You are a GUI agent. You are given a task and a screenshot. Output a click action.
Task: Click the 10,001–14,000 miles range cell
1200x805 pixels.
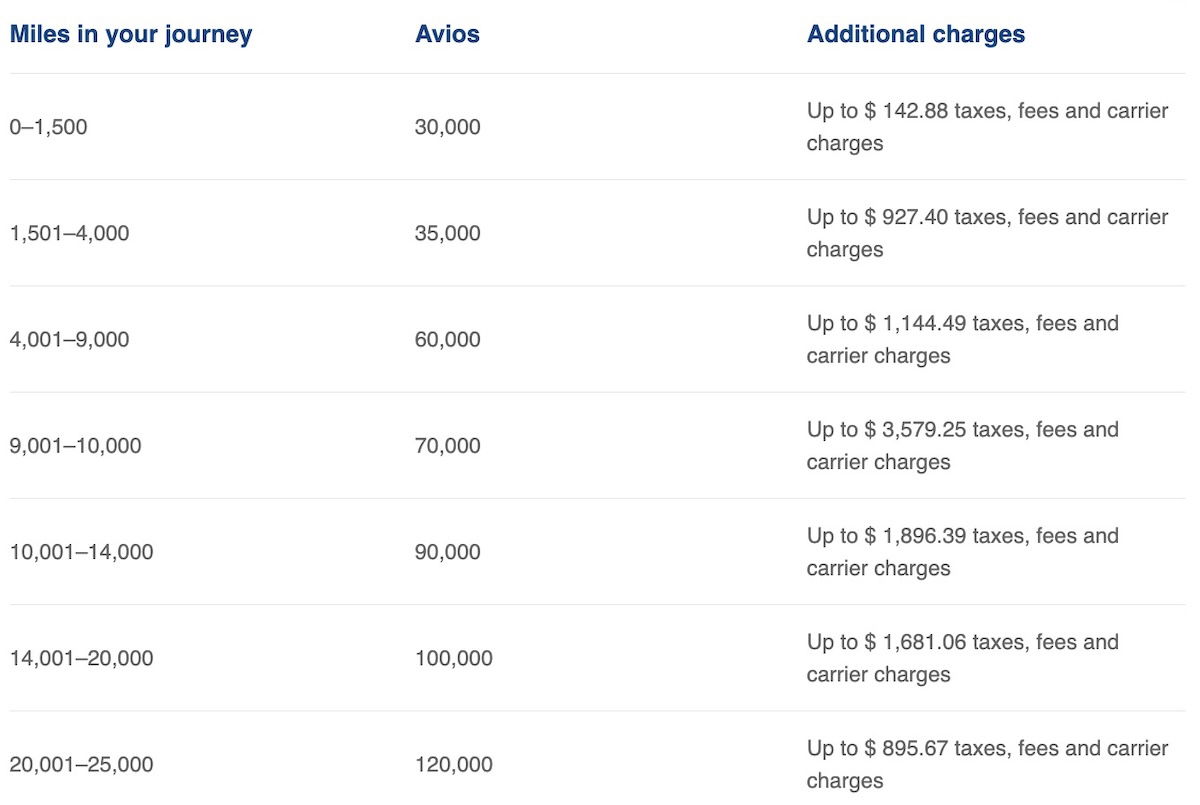[82, 552]
